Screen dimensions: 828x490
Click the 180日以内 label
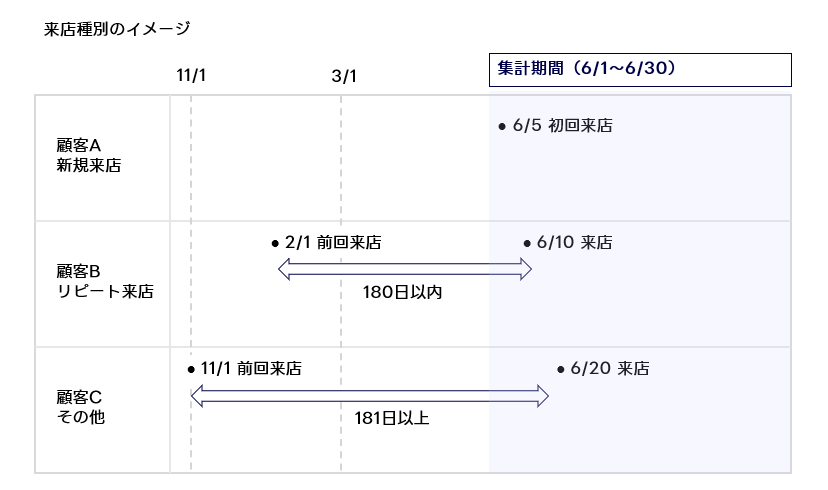pyautogui.click(x=402, y=292)
